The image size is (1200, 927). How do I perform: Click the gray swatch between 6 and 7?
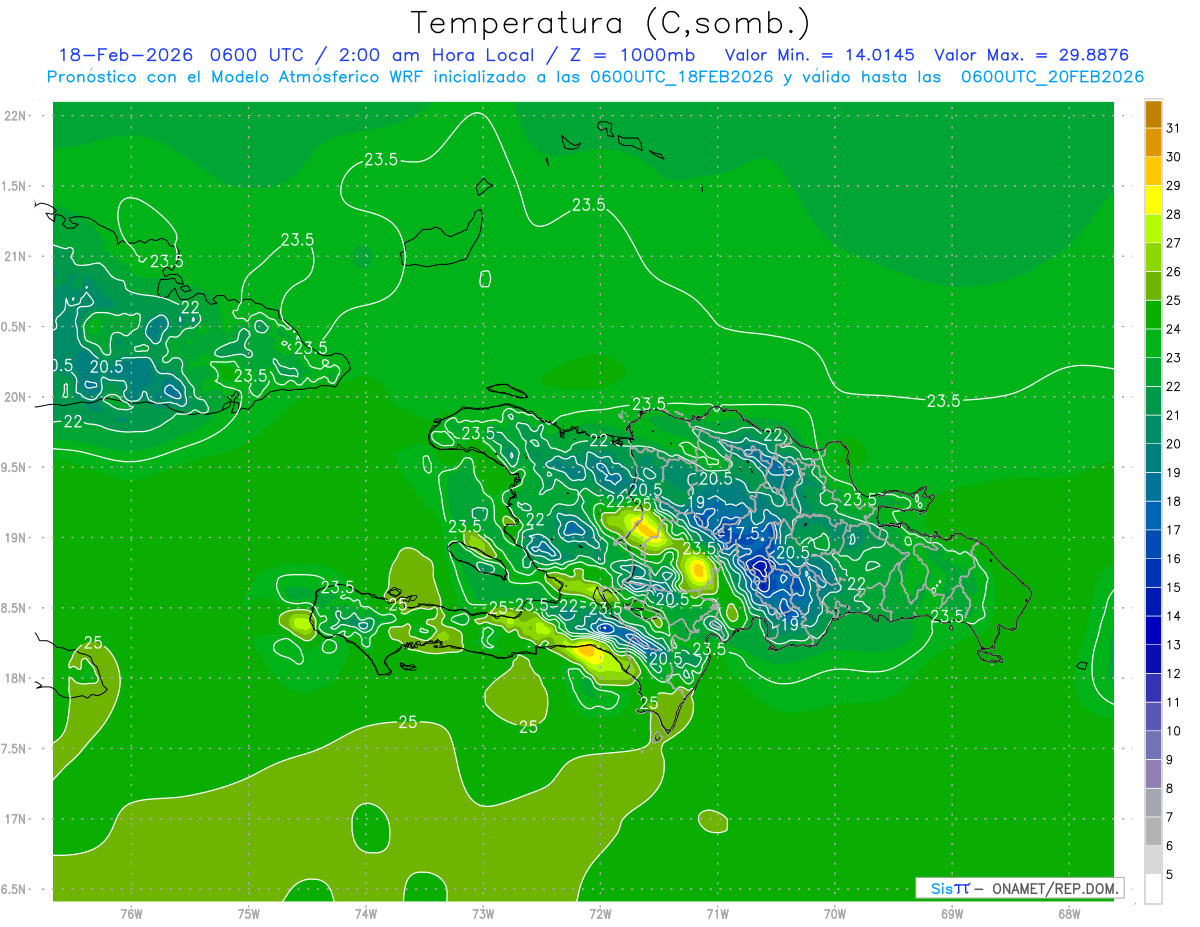(1153, 832)
